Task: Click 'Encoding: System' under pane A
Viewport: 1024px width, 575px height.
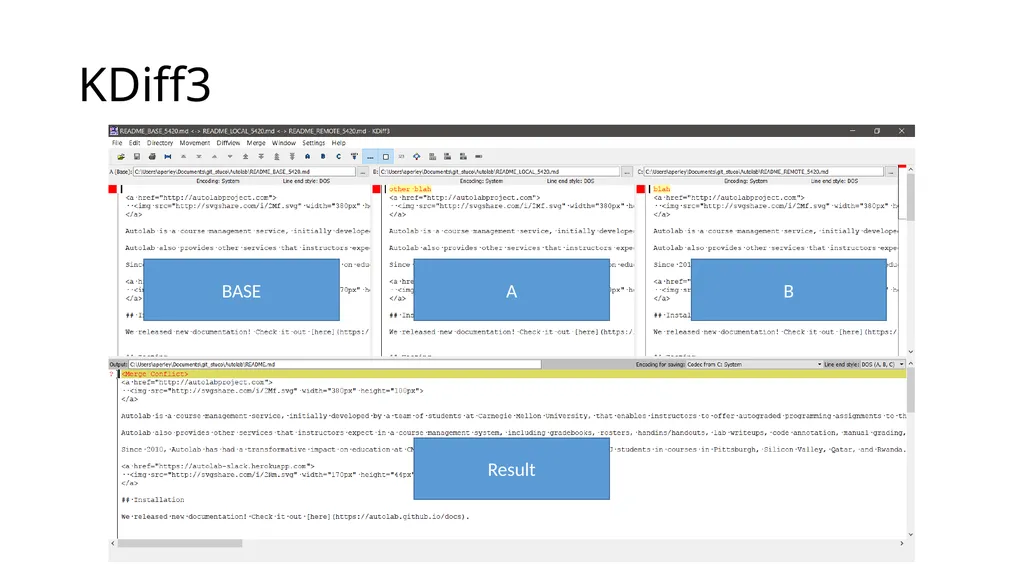Action: tap(217, 181)
